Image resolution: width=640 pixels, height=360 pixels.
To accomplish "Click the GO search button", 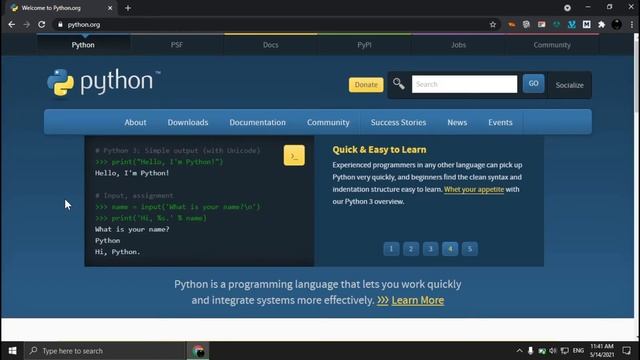I will pyautogui.click(x=533, y=84).
